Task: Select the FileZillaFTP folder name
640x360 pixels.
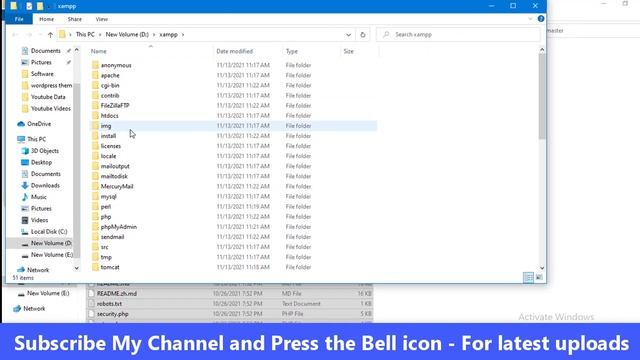Action: (115, 105)
